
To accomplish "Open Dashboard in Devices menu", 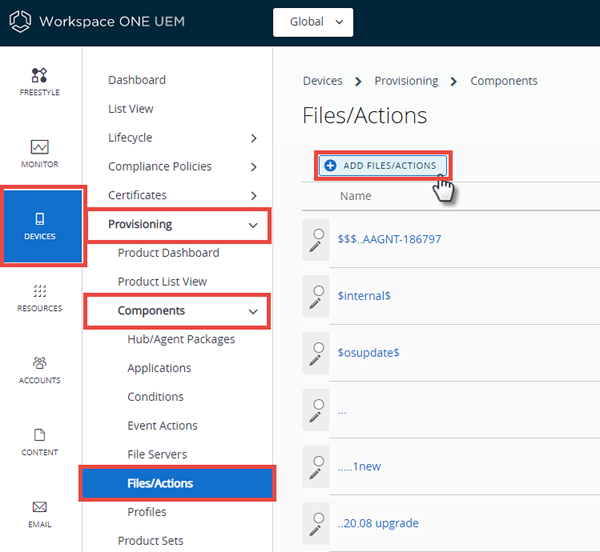I will point(137,80).
